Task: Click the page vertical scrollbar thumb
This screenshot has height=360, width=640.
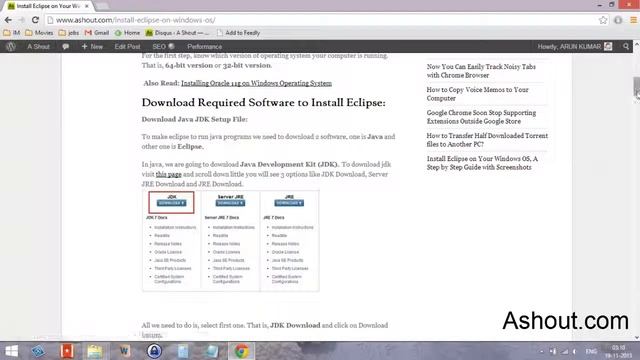Action: [636, 87]
